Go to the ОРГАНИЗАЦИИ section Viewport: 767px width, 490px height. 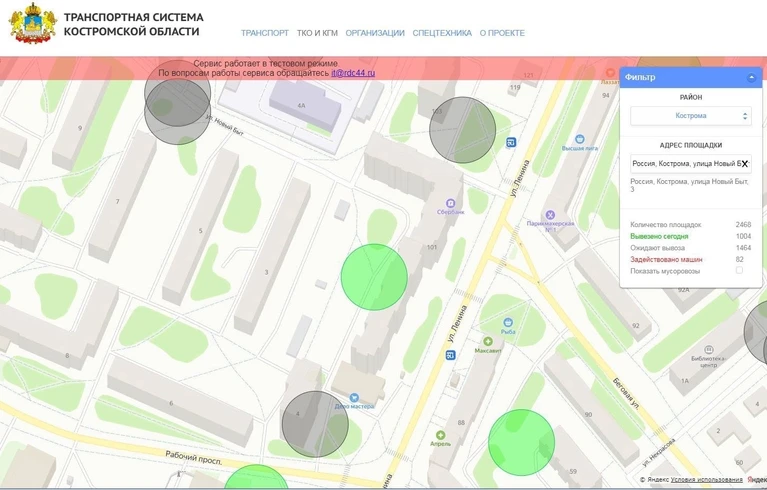[x=375, y=33]
